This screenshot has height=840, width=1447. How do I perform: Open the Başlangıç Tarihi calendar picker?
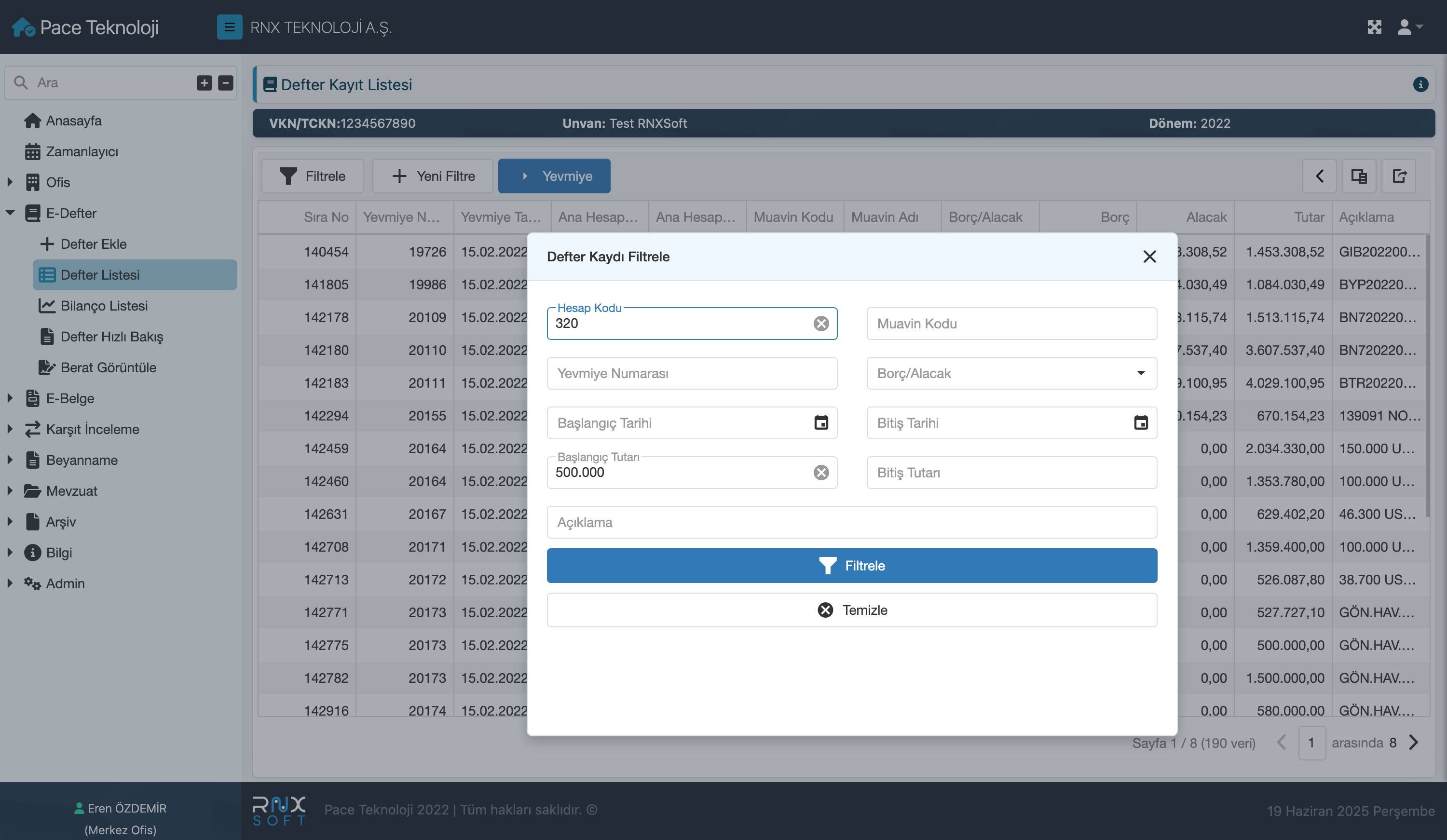pyautogui.click(x=821, y=422)
